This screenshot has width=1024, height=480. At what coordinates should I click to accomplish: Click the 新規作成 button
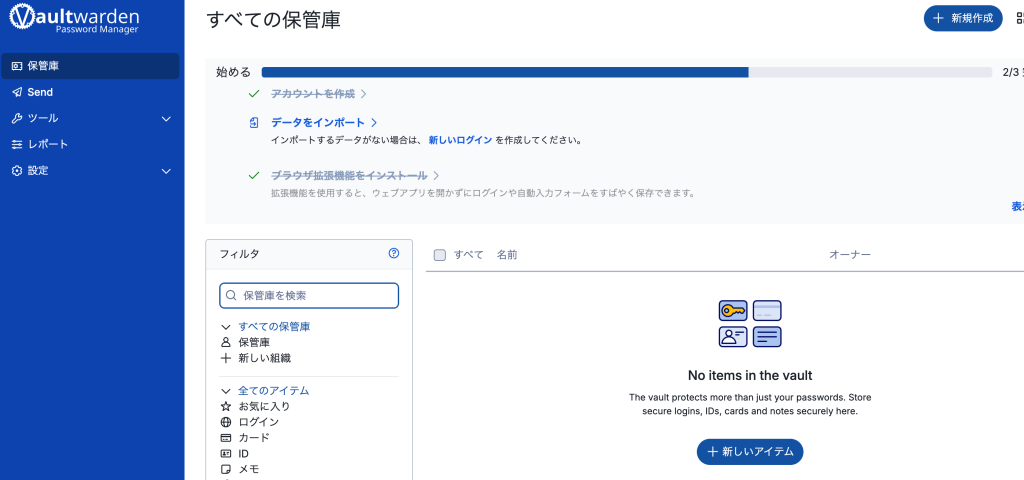[962, 18]
